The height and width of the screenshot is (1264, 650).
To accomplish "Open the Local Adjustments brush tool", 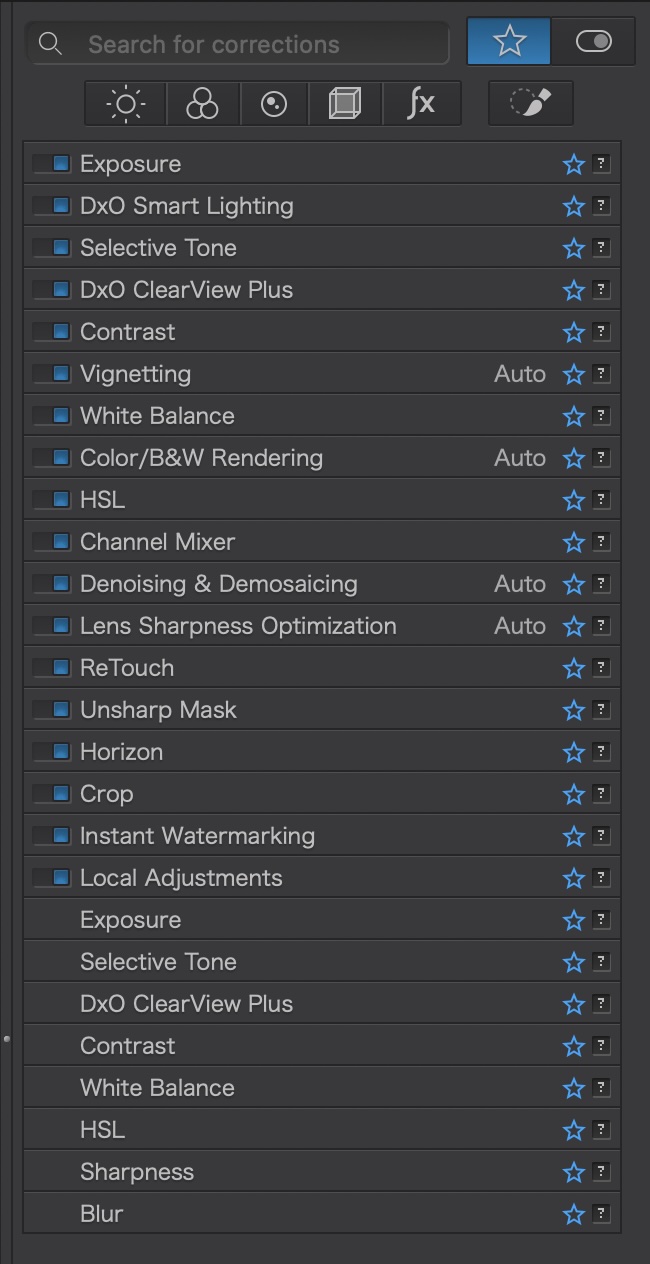I will (530, 104).
